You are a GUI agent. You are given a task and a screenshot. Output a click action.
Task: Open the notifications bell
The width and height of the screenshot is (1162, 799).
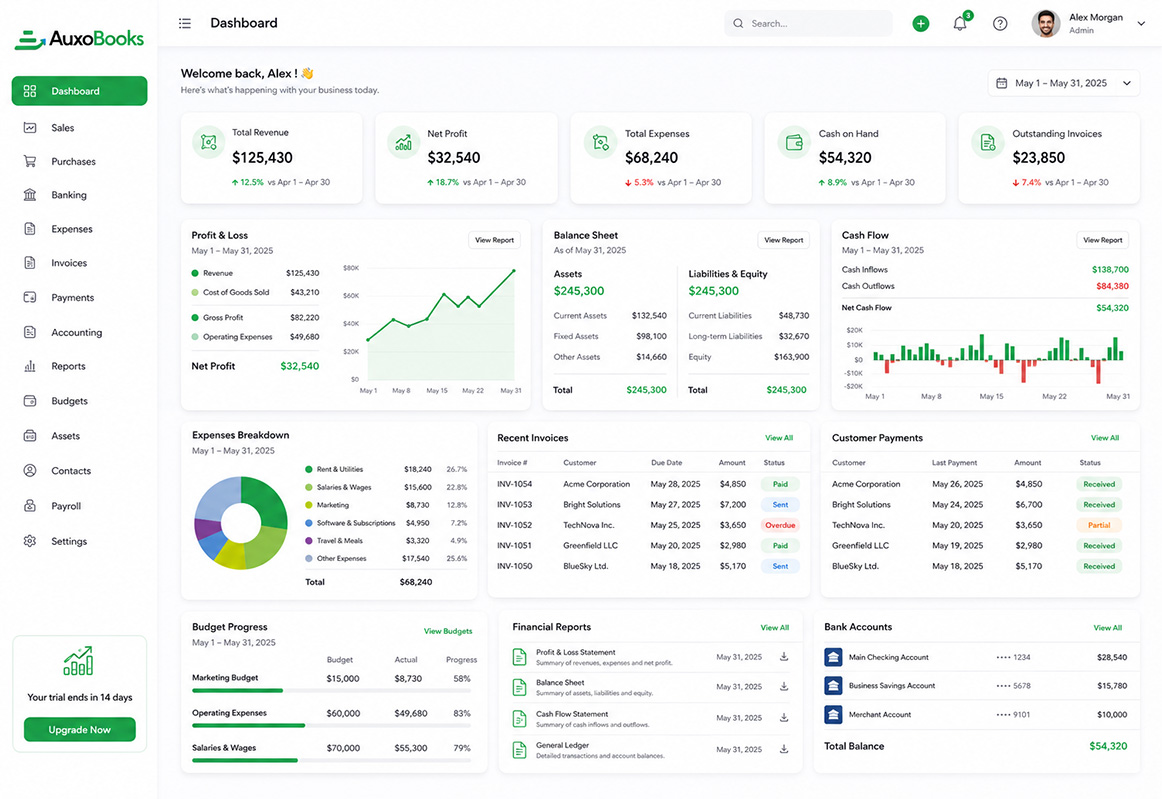(960, 24)
